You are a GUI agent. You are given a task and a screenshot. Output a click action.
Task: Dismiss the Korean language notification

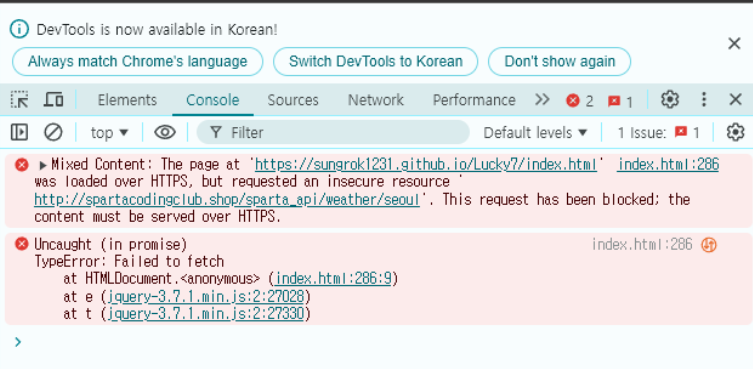coord(734,44)
